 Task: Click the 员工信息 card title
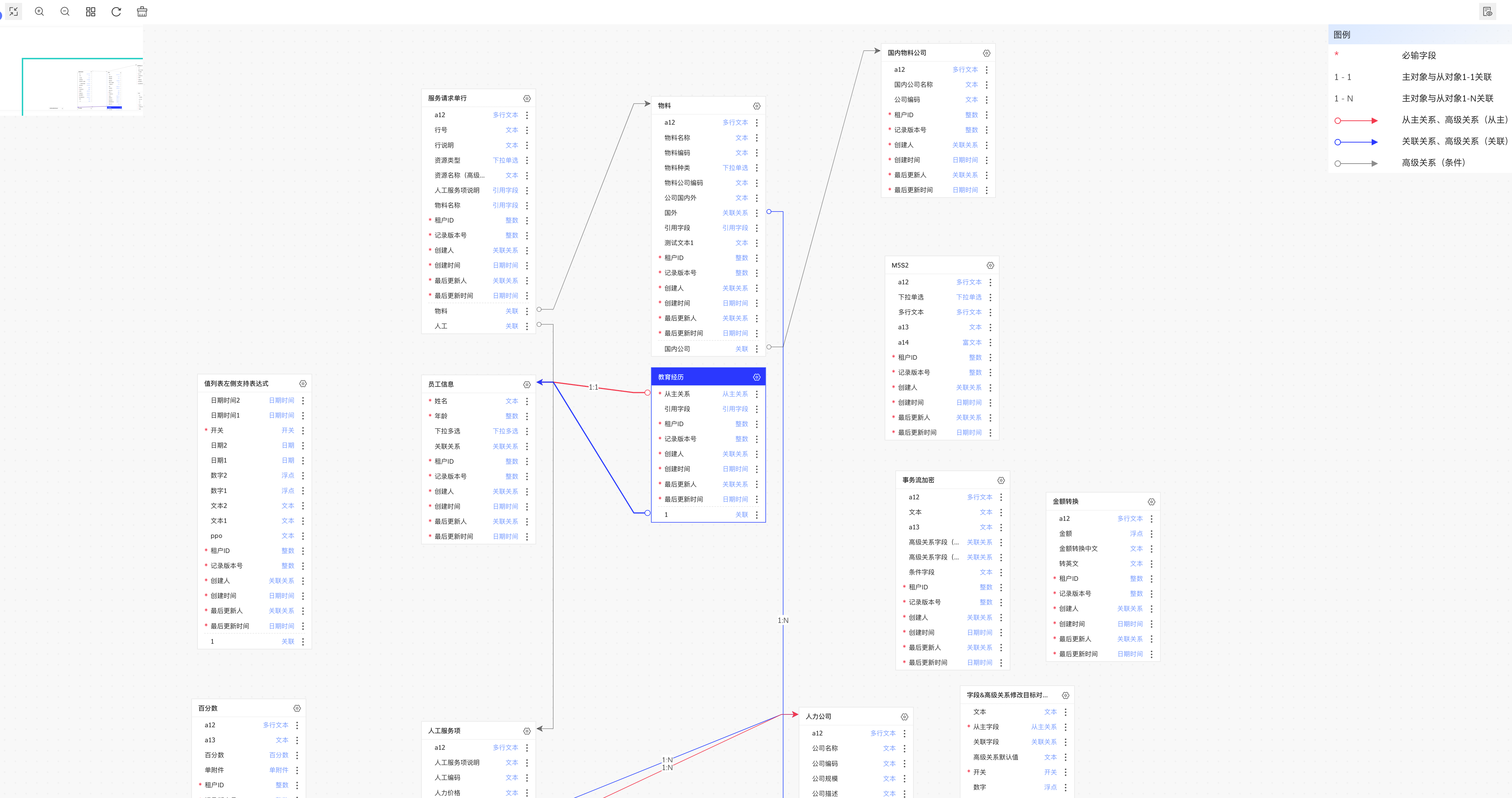click(x=440, y=384)
